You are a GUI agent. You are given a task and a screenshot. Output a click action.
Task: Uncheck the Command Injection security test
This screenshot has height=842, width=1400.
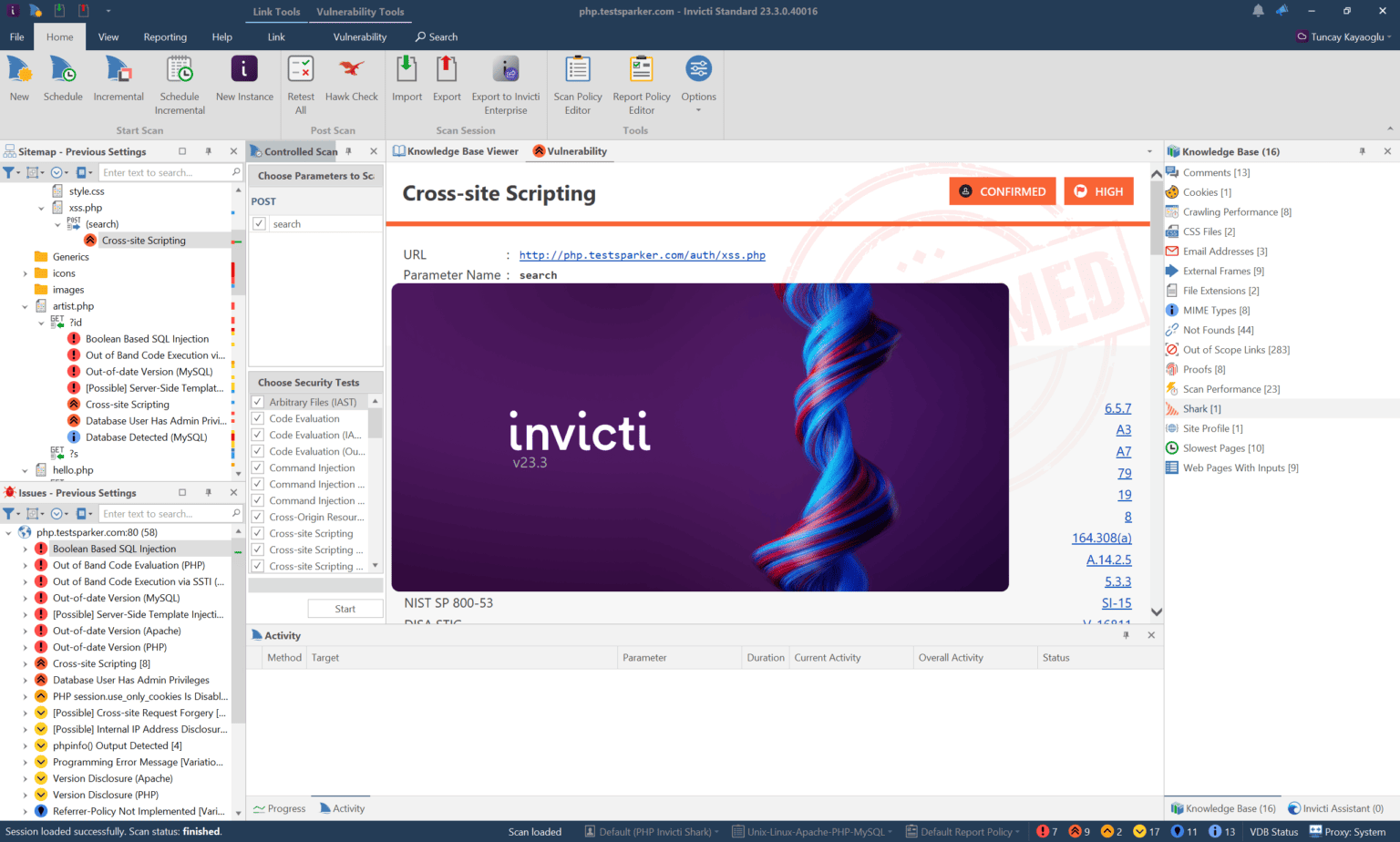260,467
